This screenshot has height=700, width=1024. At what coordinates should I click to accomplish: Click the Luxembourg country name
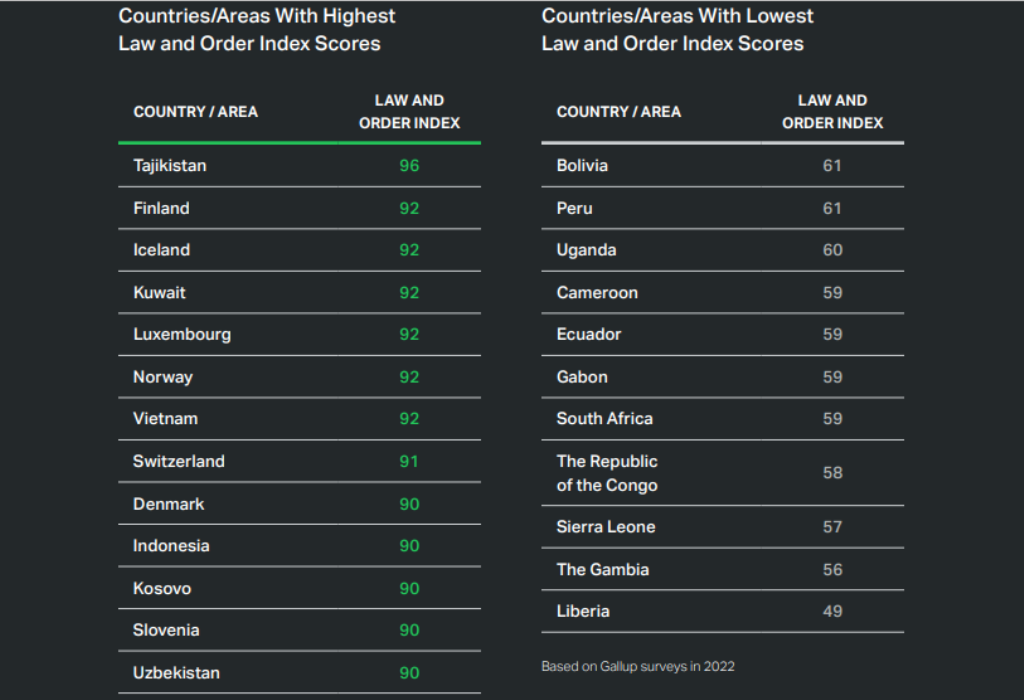click(x=182, y=334)
